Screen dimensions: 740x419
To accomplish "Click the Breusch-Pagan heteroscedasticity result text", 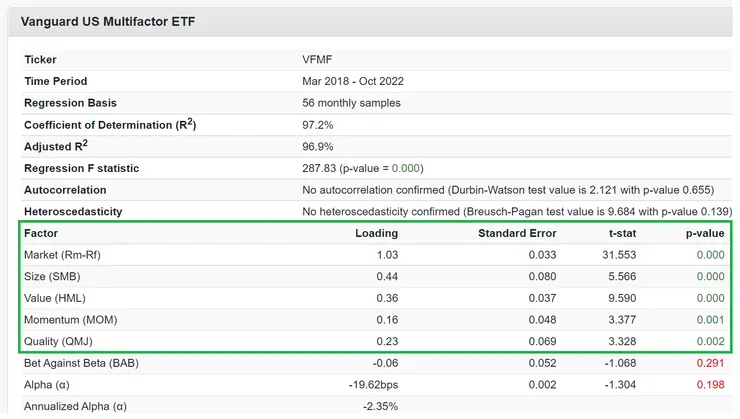I will (x=516, y=212).
